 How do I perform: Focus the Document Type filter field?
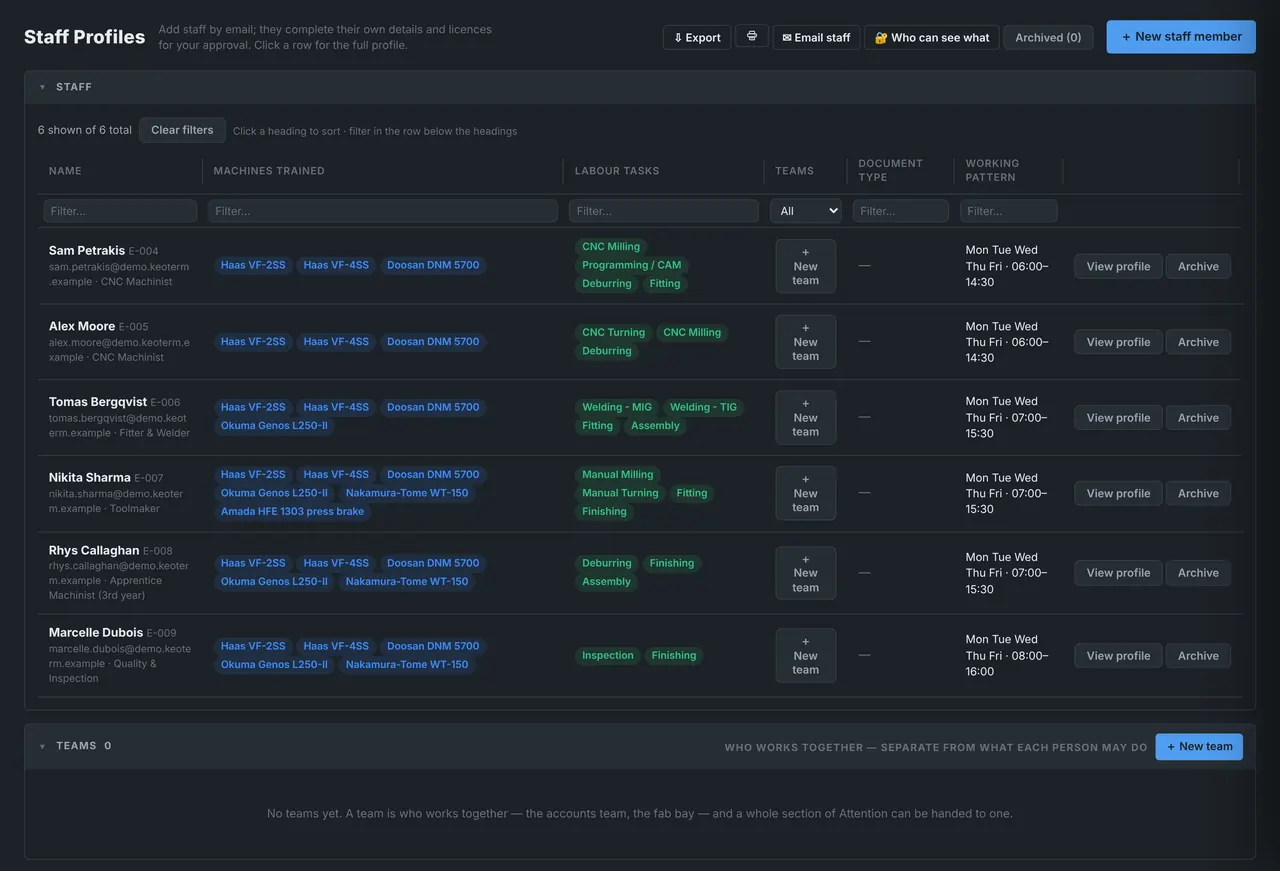point(900,211)
